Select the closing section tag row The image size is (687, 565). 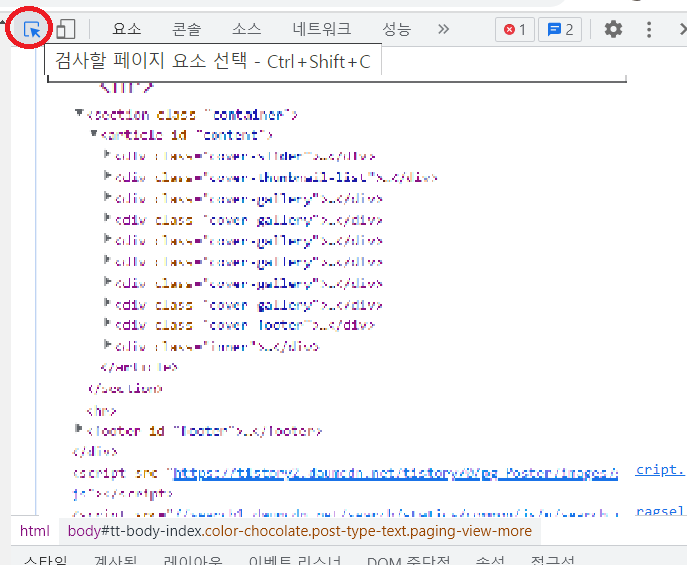click(x=125, y=388)
